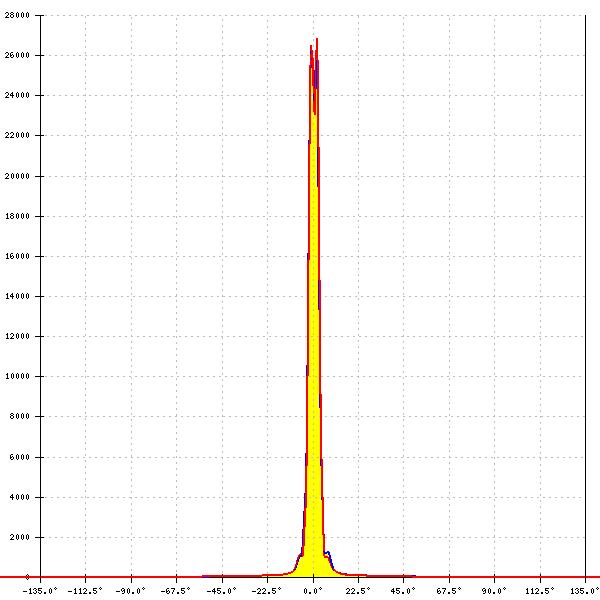Click the 67.5° x-axis label
Screen dimensions: 600x600
point(449,591)
